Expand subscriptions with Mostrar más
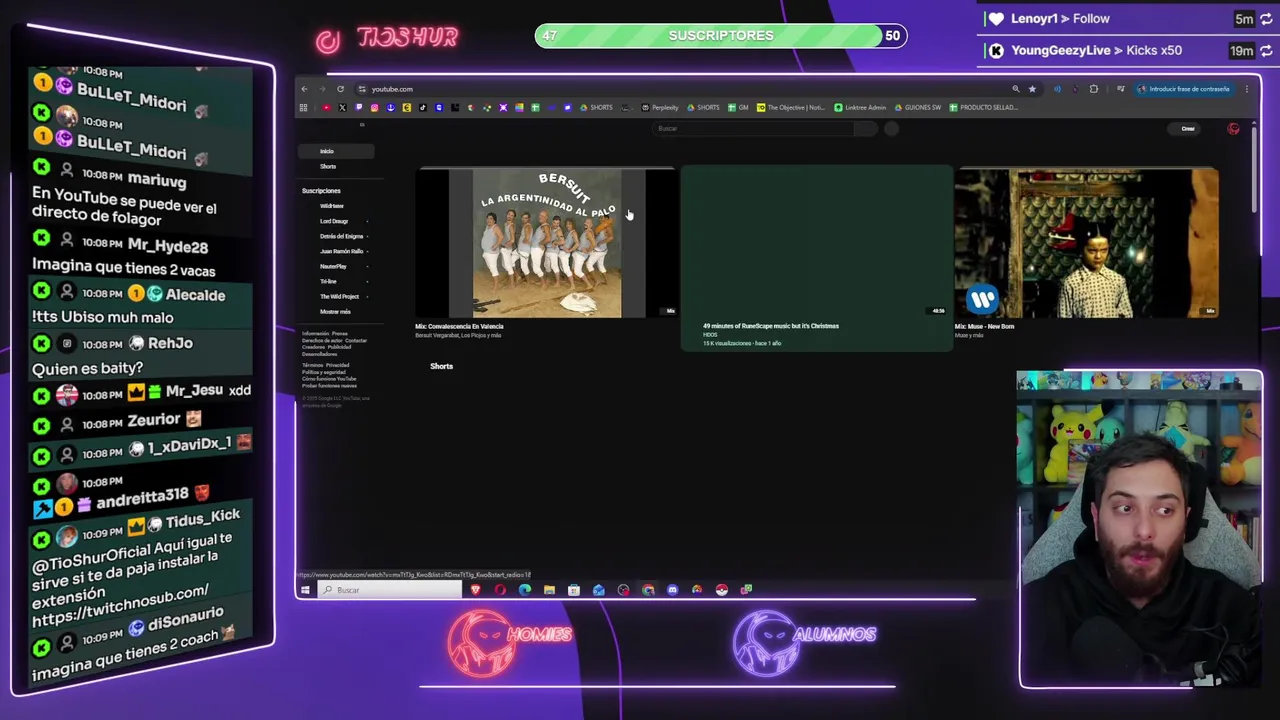This screenshot has height=720, width=1280. pyautogui.click(x=336, y=311)
